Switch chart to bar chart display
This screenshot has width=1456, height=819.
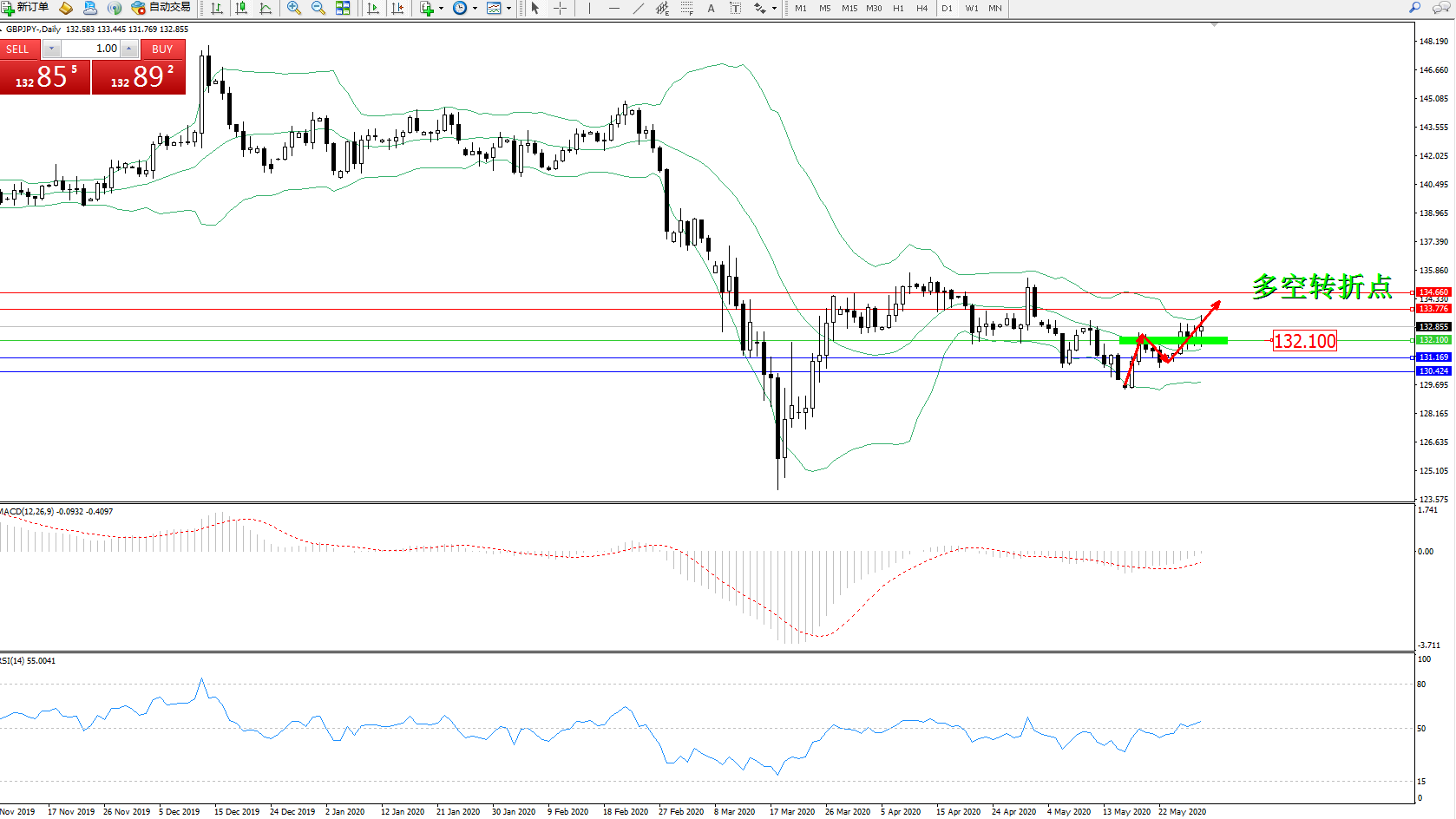(x=217, y=9)
